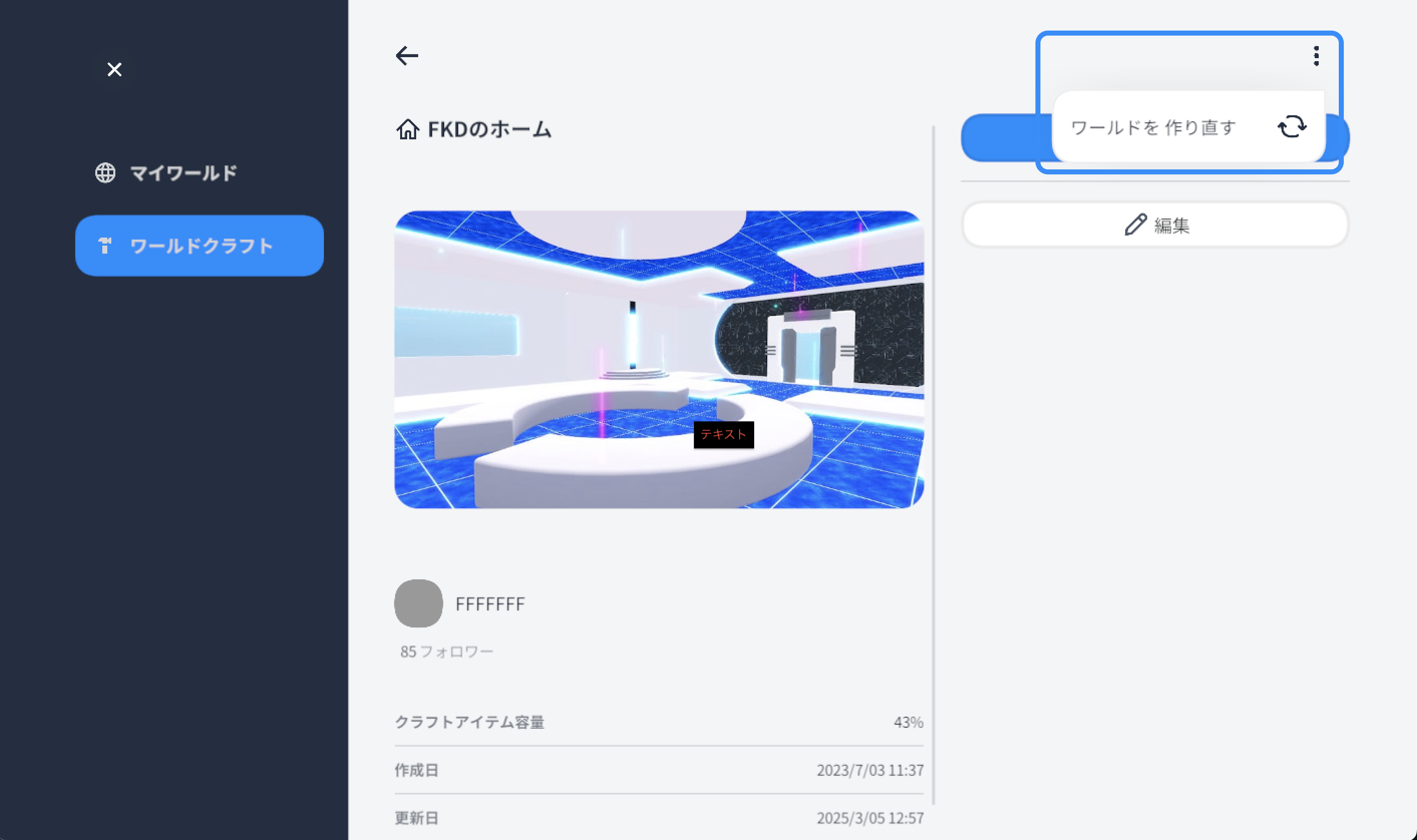Click the globe icon beside マイワールド

click(x=105, y=172)
